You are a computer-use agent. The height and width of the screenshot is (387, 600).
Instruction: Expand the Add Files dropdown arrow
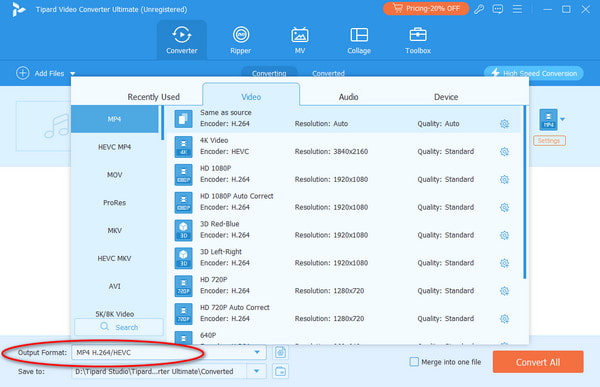pyautogui.click(x=73, y=73)
